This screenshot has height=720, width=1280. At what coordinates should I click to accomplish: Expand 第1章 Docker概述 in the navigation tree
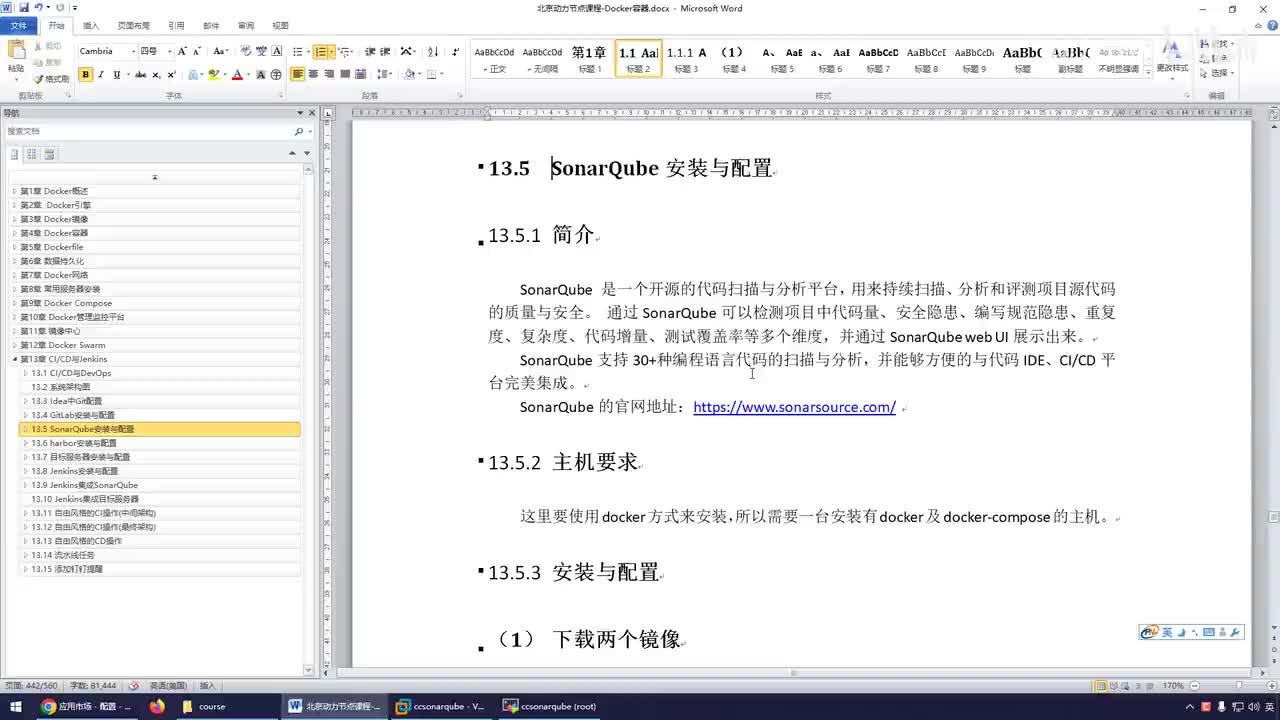coord(14,191)
